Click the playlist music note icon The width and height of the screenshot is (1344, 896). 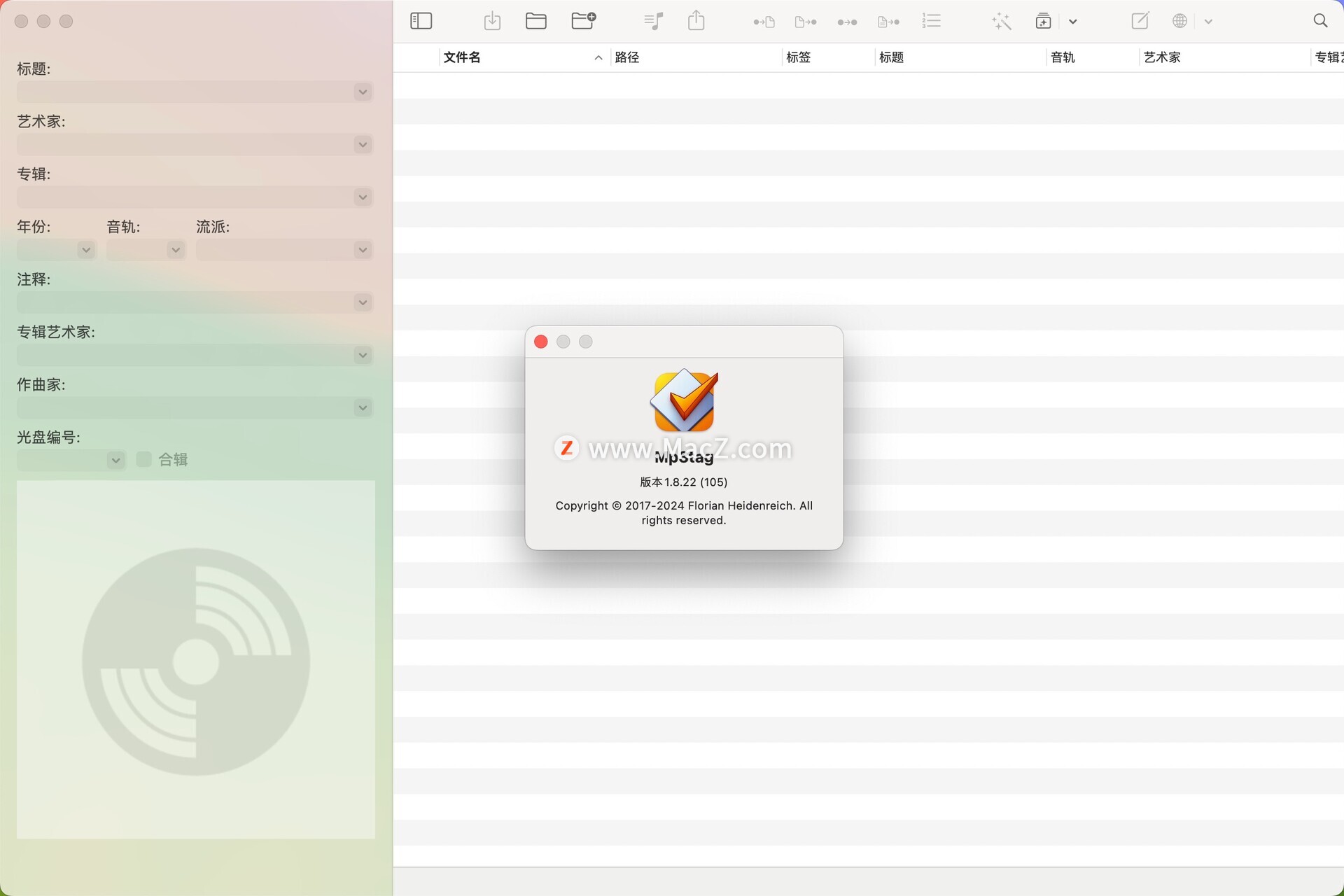pos(653,21)
